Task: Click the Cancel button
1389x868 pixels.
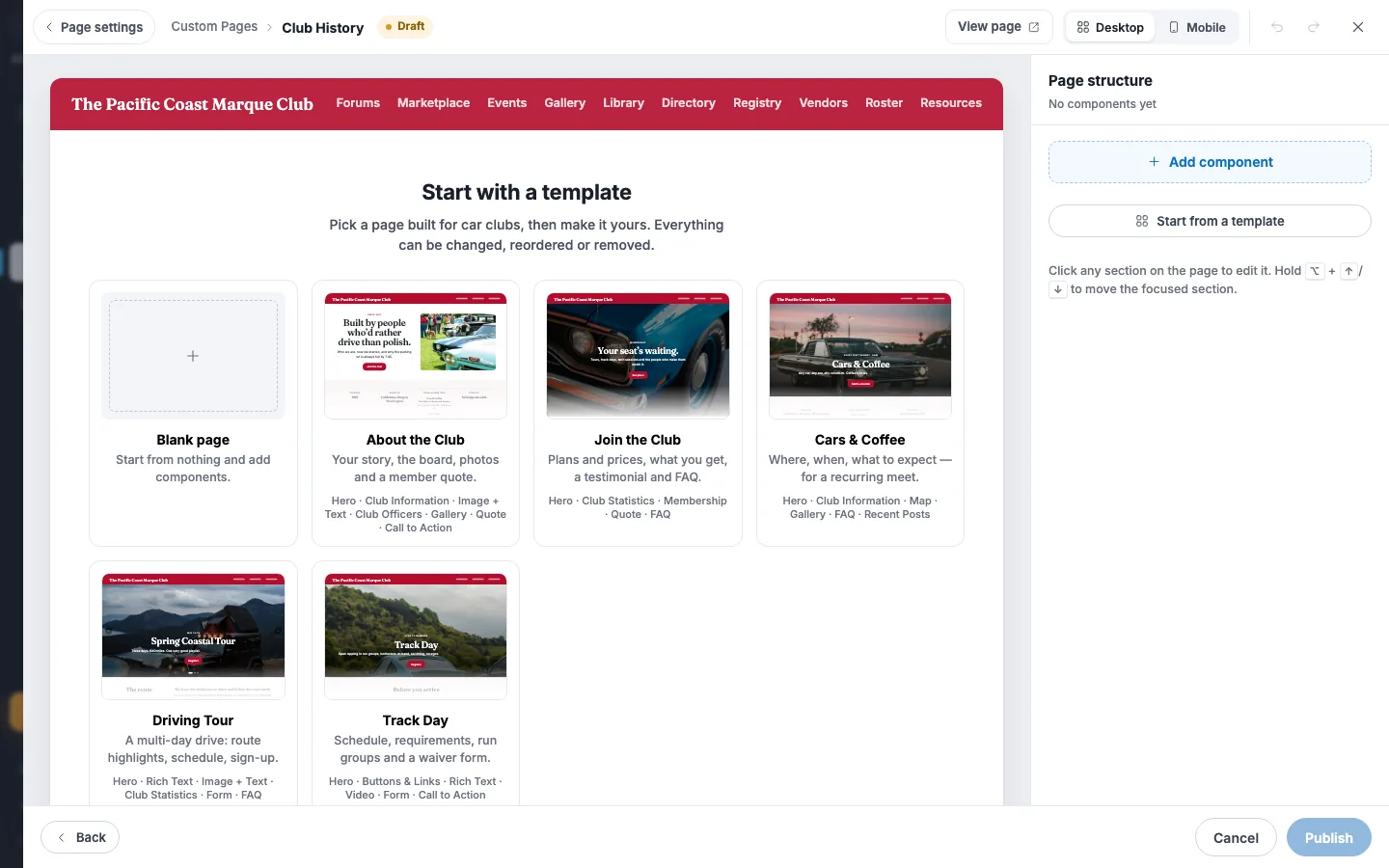Action: click(x=1236, y=837)
